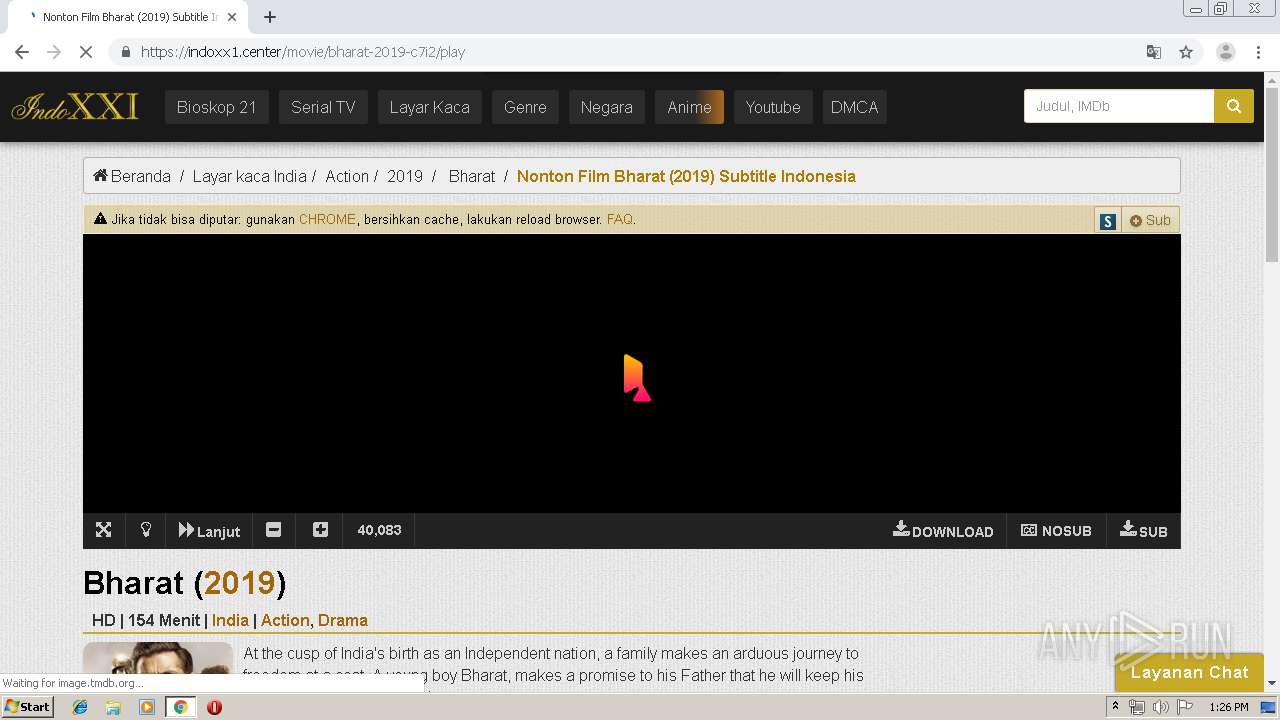The width and height of the screenshot is (1280, 720).
Task: Click the red stop-sign taskbar icon
Action: [x=214, y=707]
